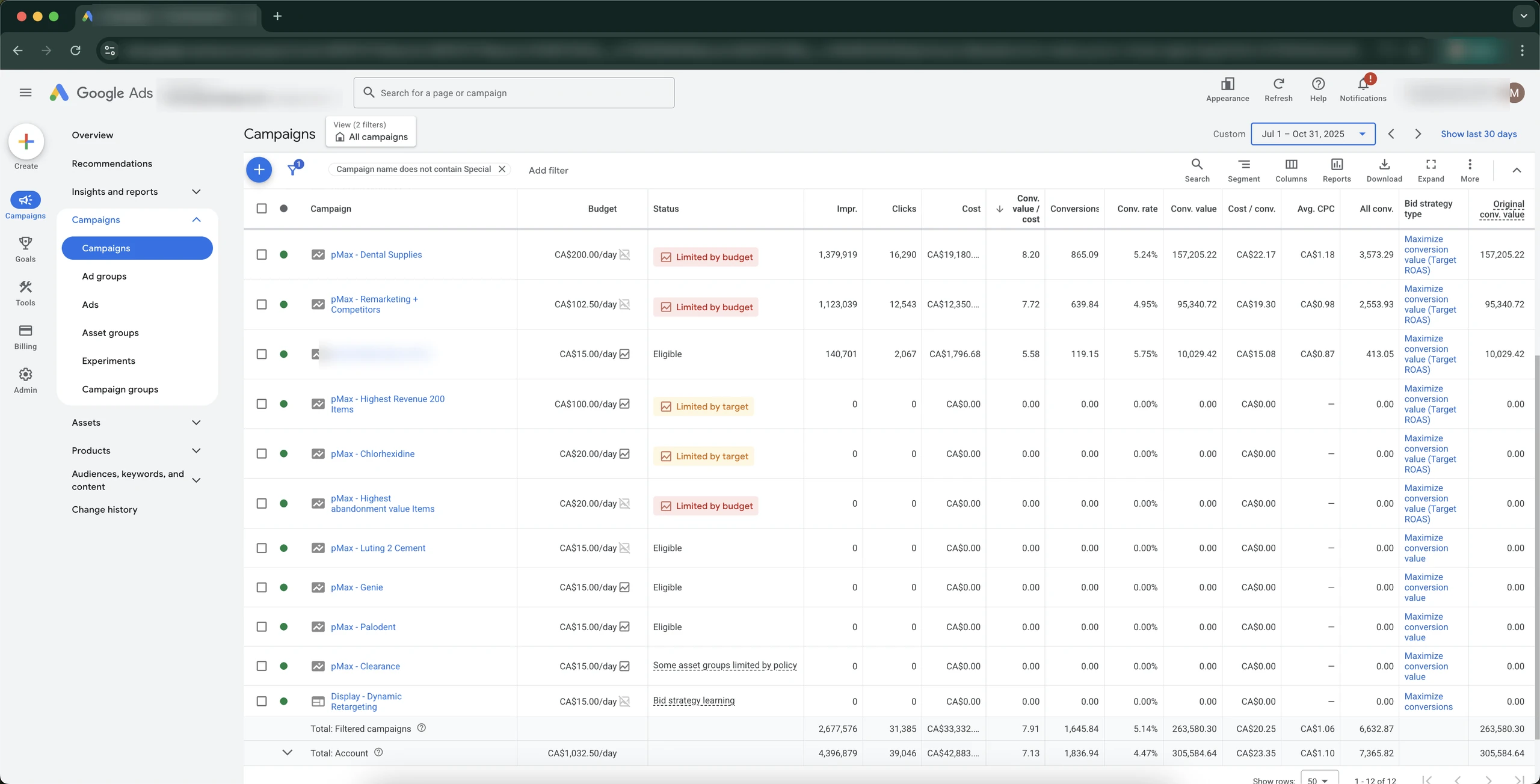Check the pMax - Remarketing + Competitors row

[262, 304]
